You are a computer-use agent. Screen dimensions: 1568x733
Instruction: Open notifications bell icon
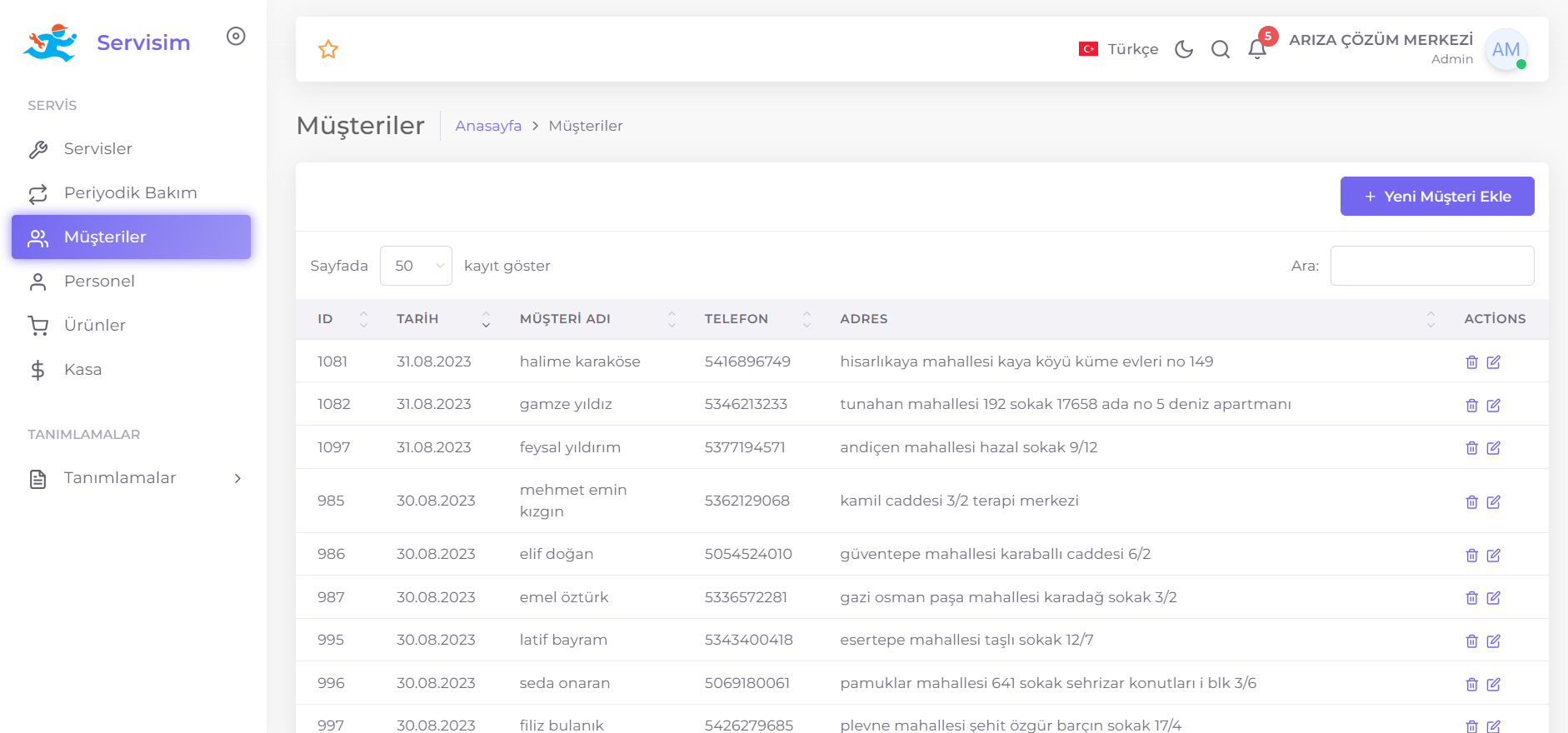1257,49
